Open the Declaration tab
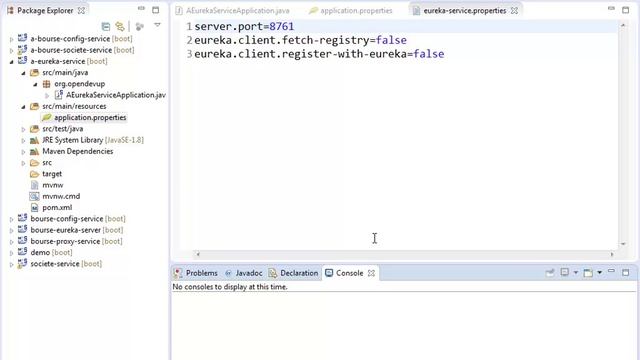Screen dimensions: 640x360 click(293, 273)
